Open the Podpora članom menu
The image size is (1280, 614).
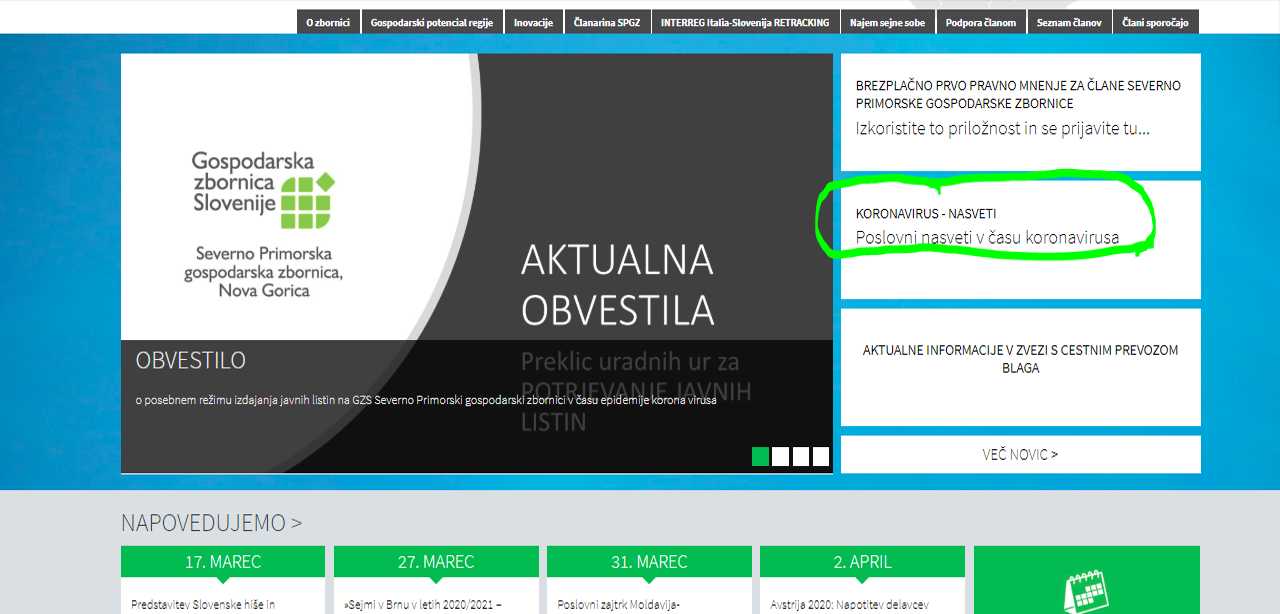(x=981, y=21)
